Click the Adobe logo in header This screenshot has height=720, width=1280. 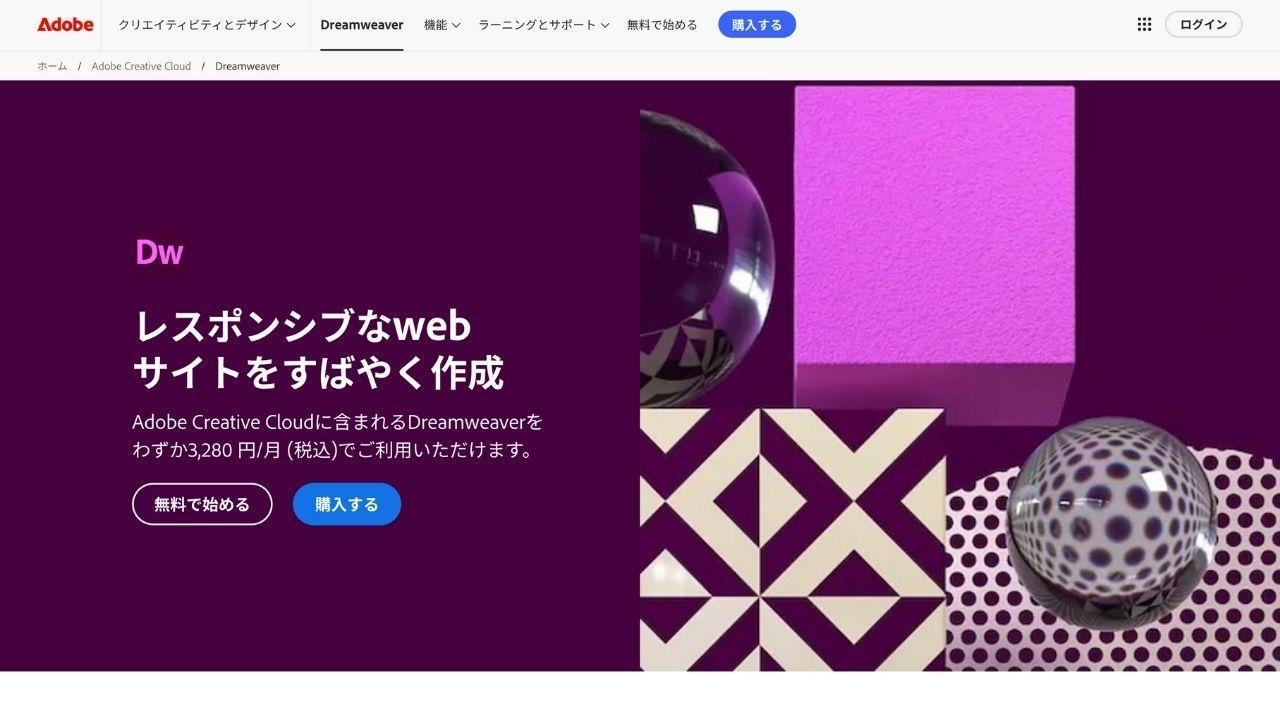tap(65, 24)
